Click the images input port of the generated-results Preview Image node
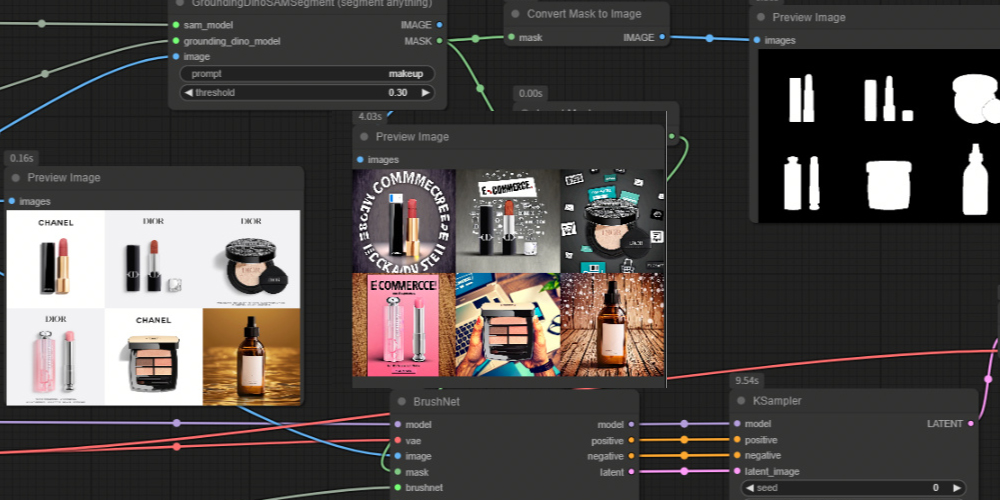1000x500 pixels. coord(360,159)
